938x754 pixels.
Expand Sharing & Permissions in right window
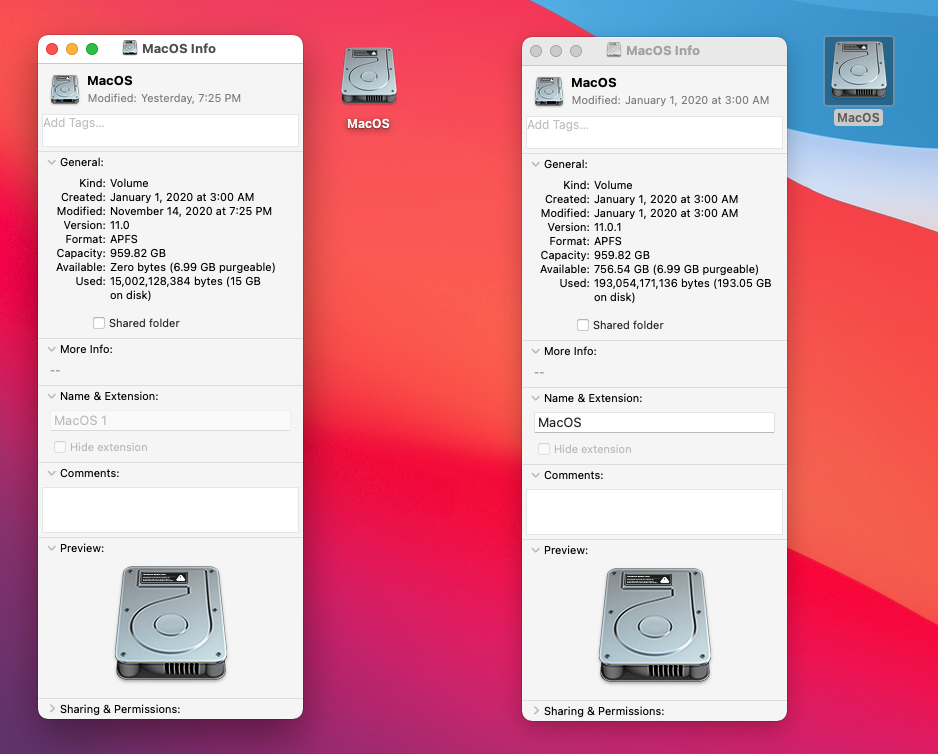(x=536, y=711)
